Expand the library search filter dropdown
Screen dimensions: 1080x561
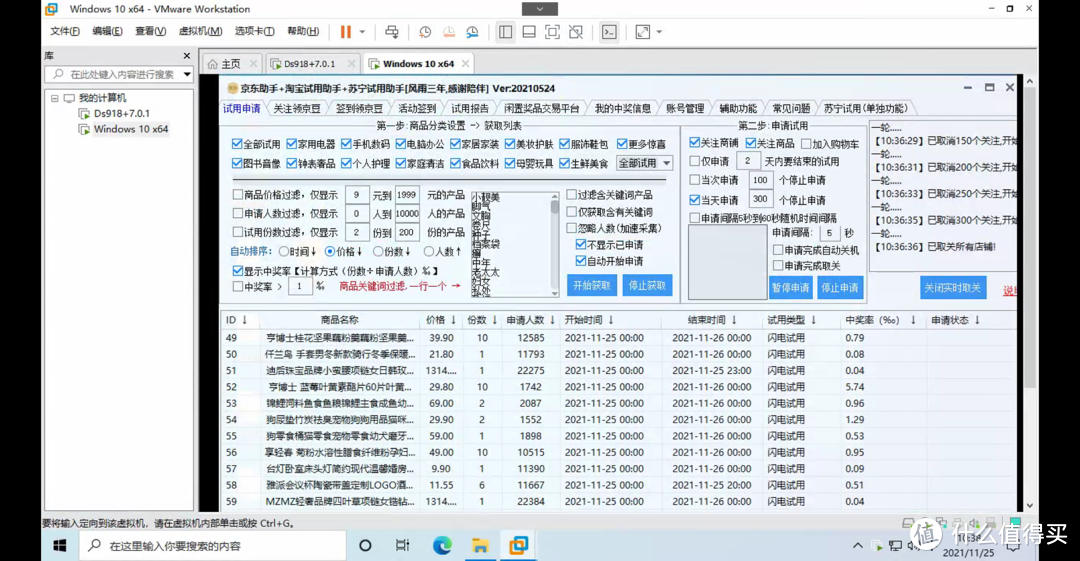187,74
